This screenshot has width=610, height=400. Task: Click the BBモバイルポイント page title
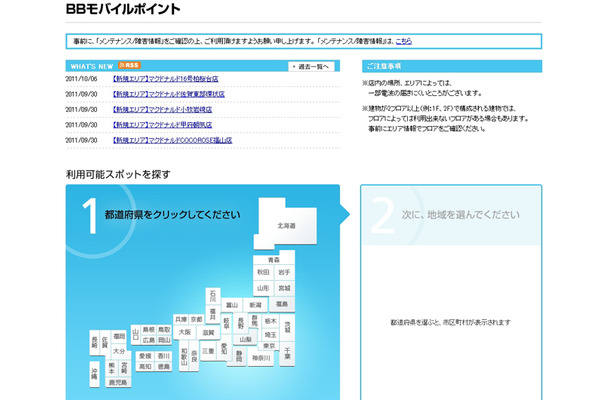(123, 9)
